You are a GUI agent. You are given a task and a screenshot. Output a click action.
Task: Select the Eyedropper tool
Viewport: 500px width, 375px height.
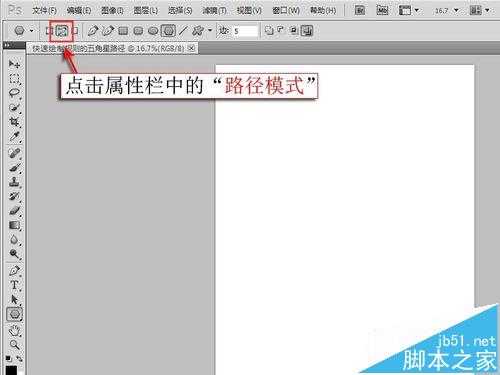click(x=14, y=136)
